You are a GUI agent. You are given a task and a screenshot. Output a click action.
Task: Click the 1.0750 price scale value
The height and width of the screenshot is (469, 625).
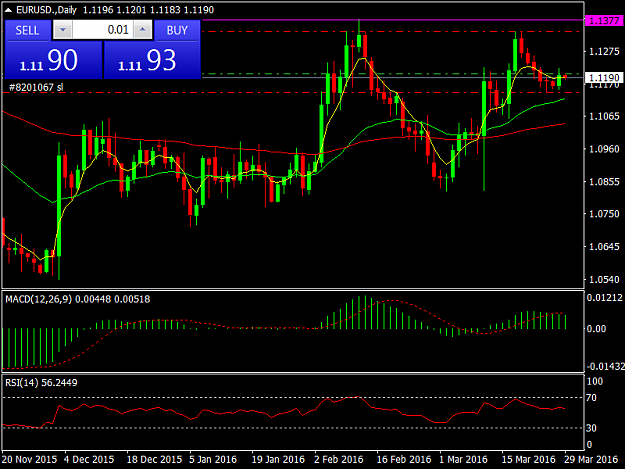[x=604, y=214]
